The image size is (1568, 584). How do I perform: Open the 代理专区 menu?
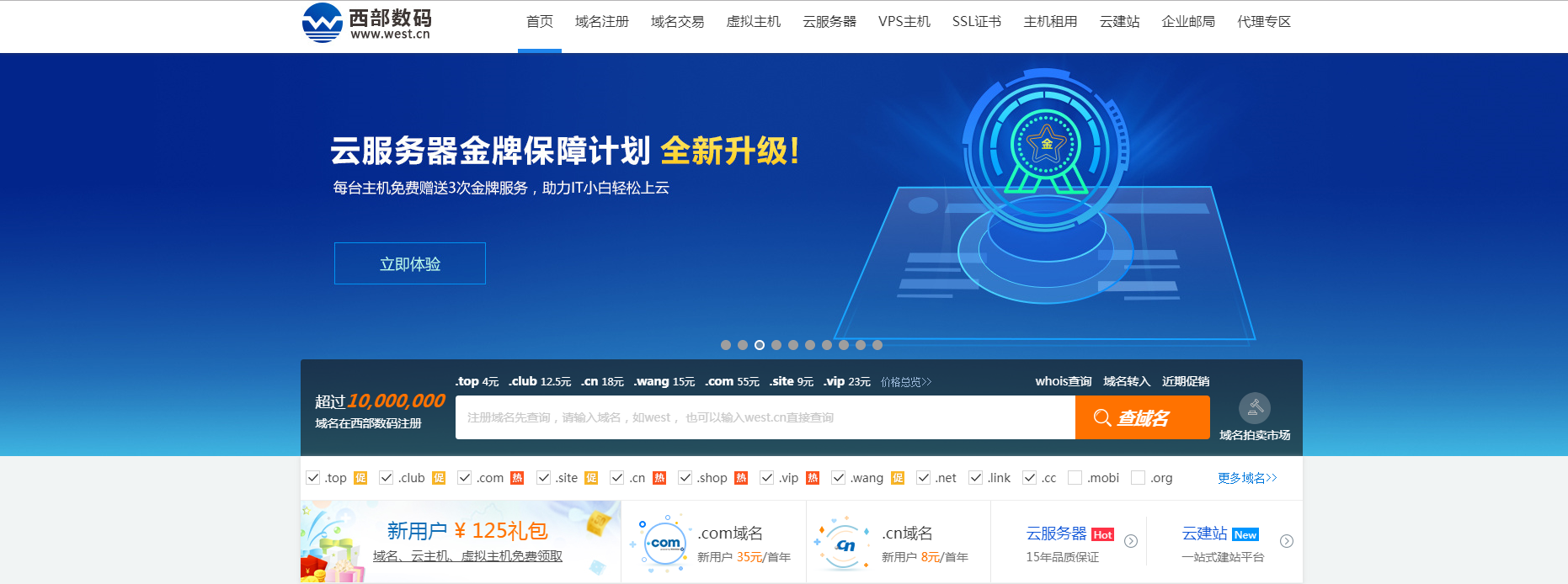point(1264,22)
